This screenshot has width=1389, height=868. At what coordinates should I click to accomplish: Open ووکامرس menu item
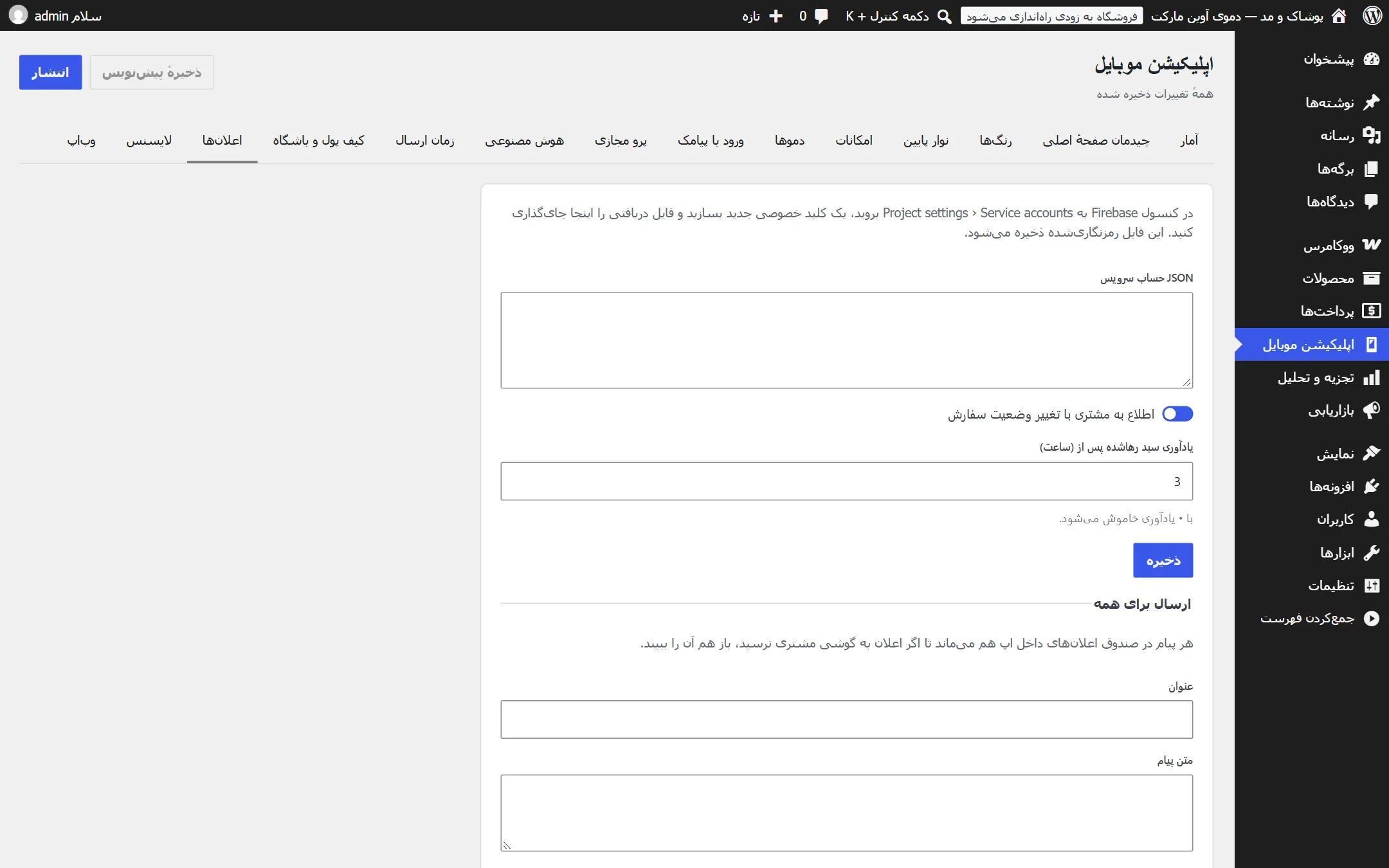click(1312, 245)
